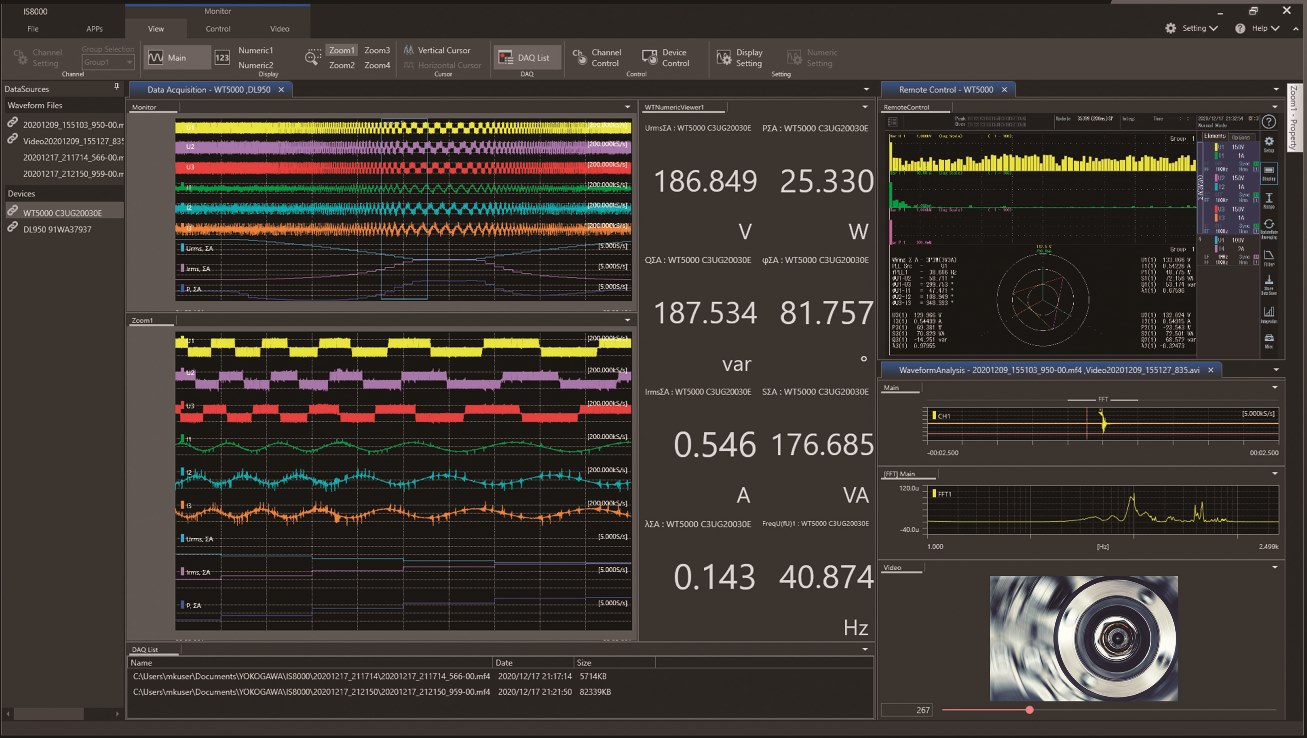
Task: Toggle the DAQ List button
Action: coord(527,58)
